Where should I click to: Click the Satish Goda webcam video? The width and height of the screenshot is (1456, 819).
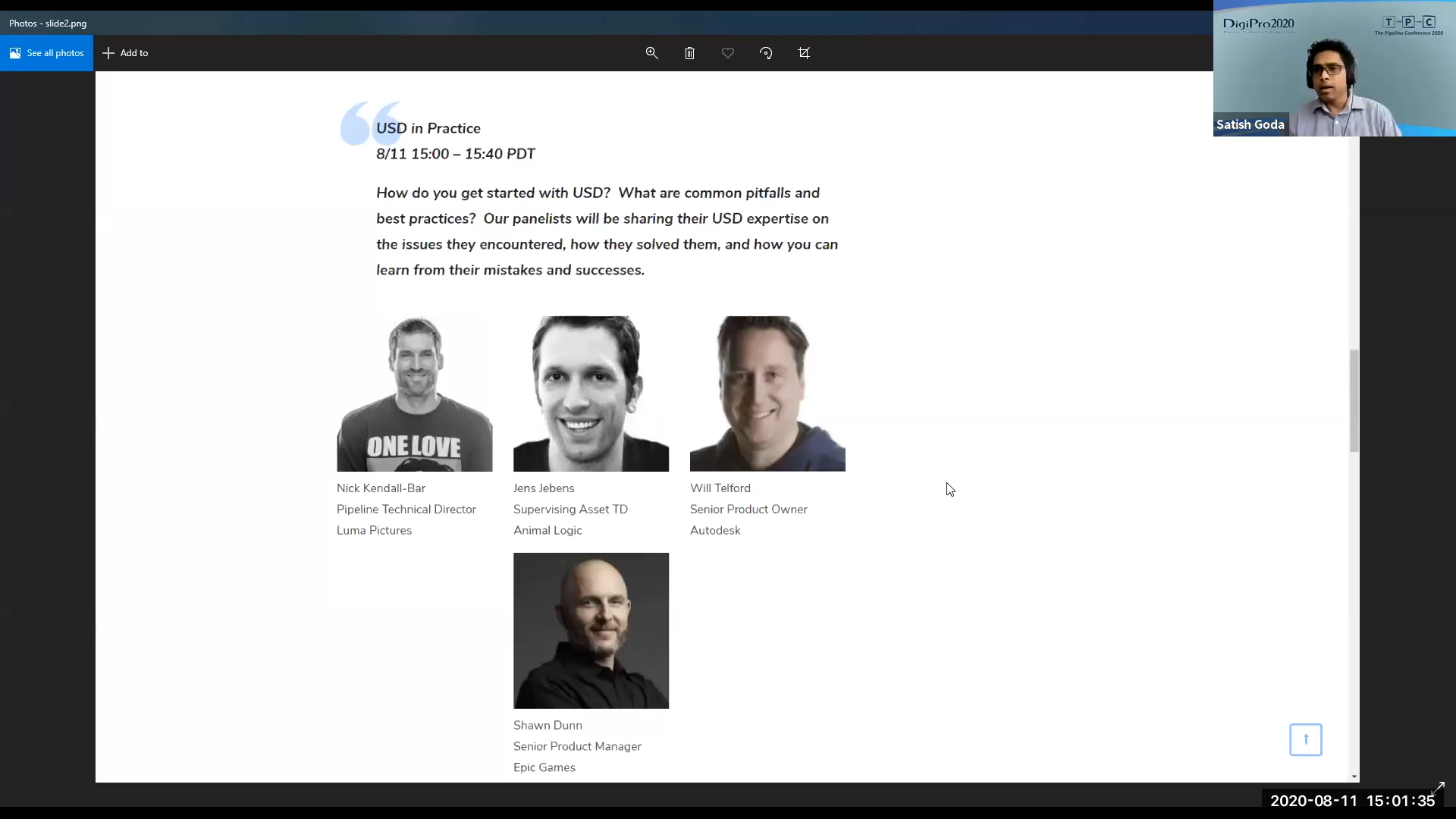pyautogui.click(x=1335, y=68)
